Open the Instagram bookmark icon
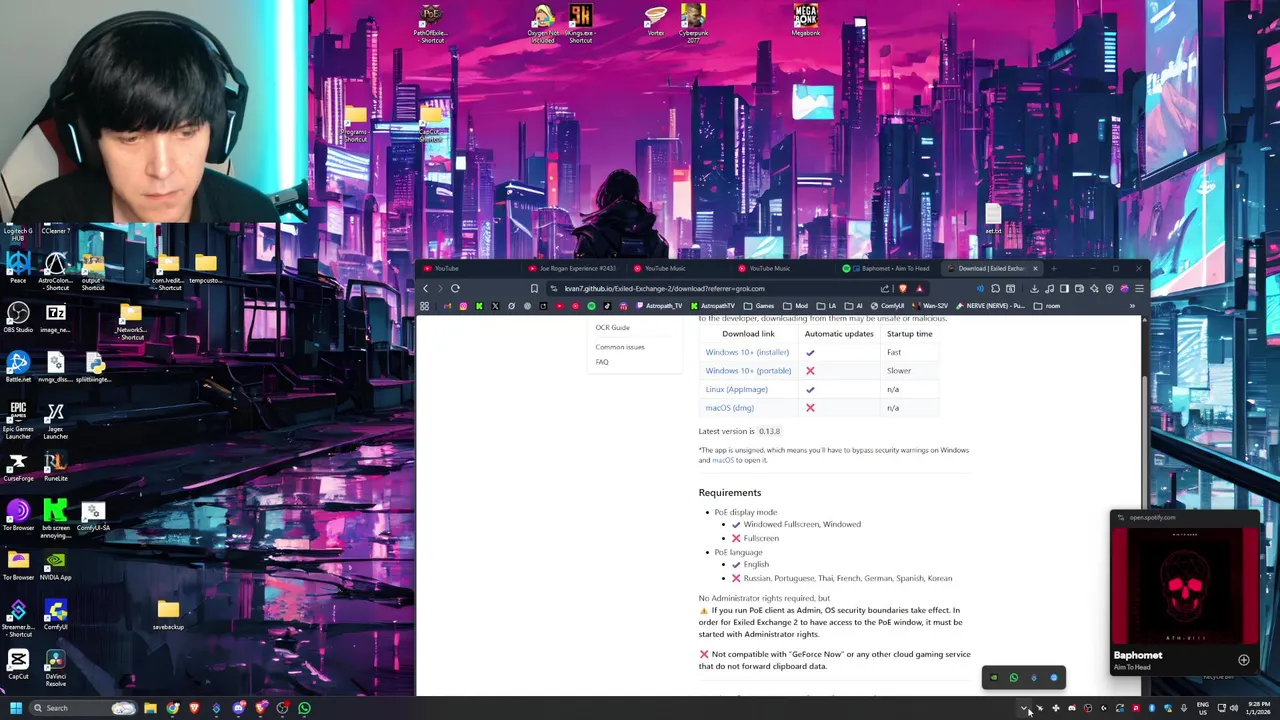Viewport: 1280px width, 720px height. [x=463, y=306]
